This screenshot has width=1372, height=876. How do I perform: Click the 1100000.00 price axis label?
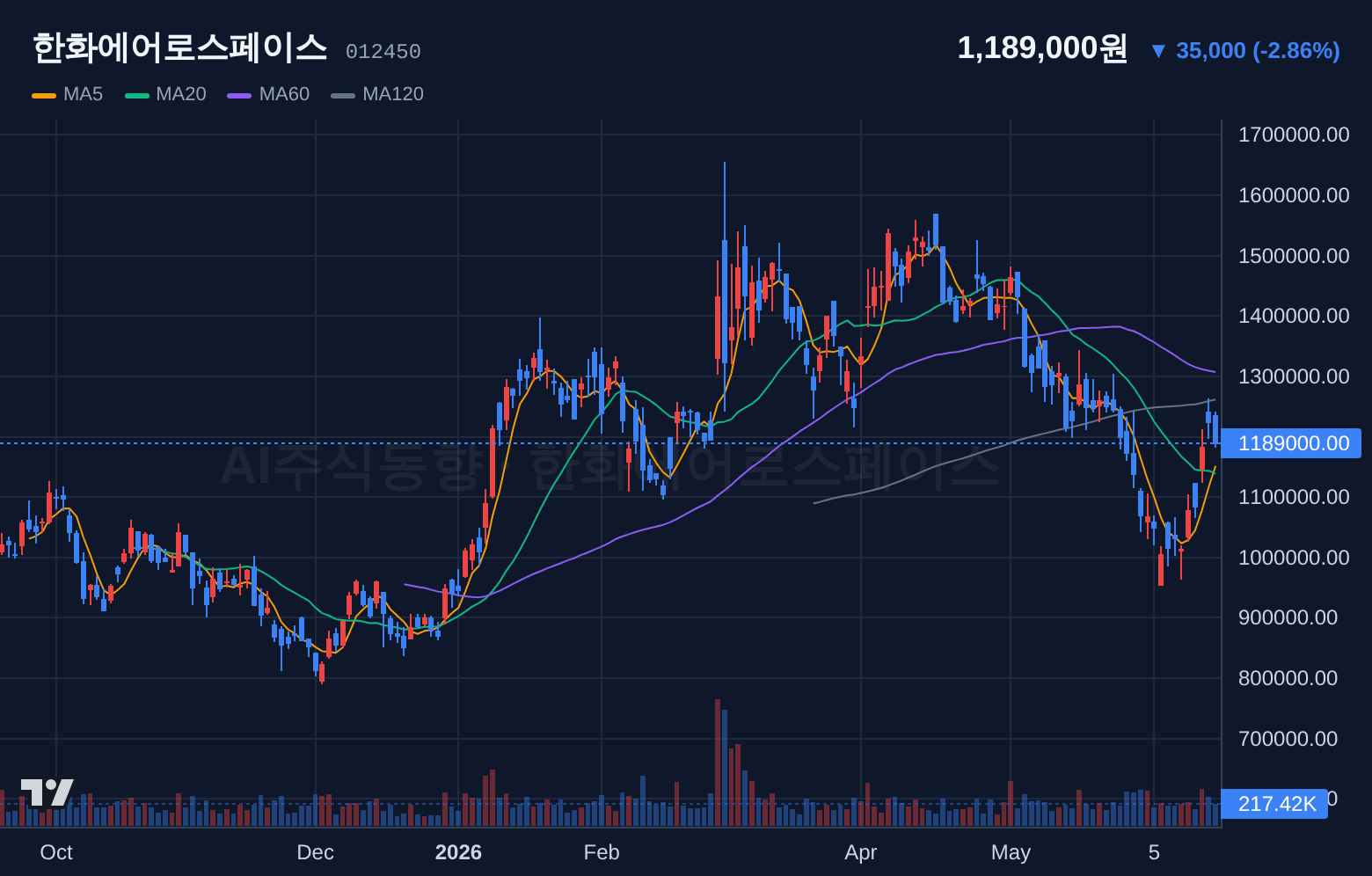(x=1294, y=497)
